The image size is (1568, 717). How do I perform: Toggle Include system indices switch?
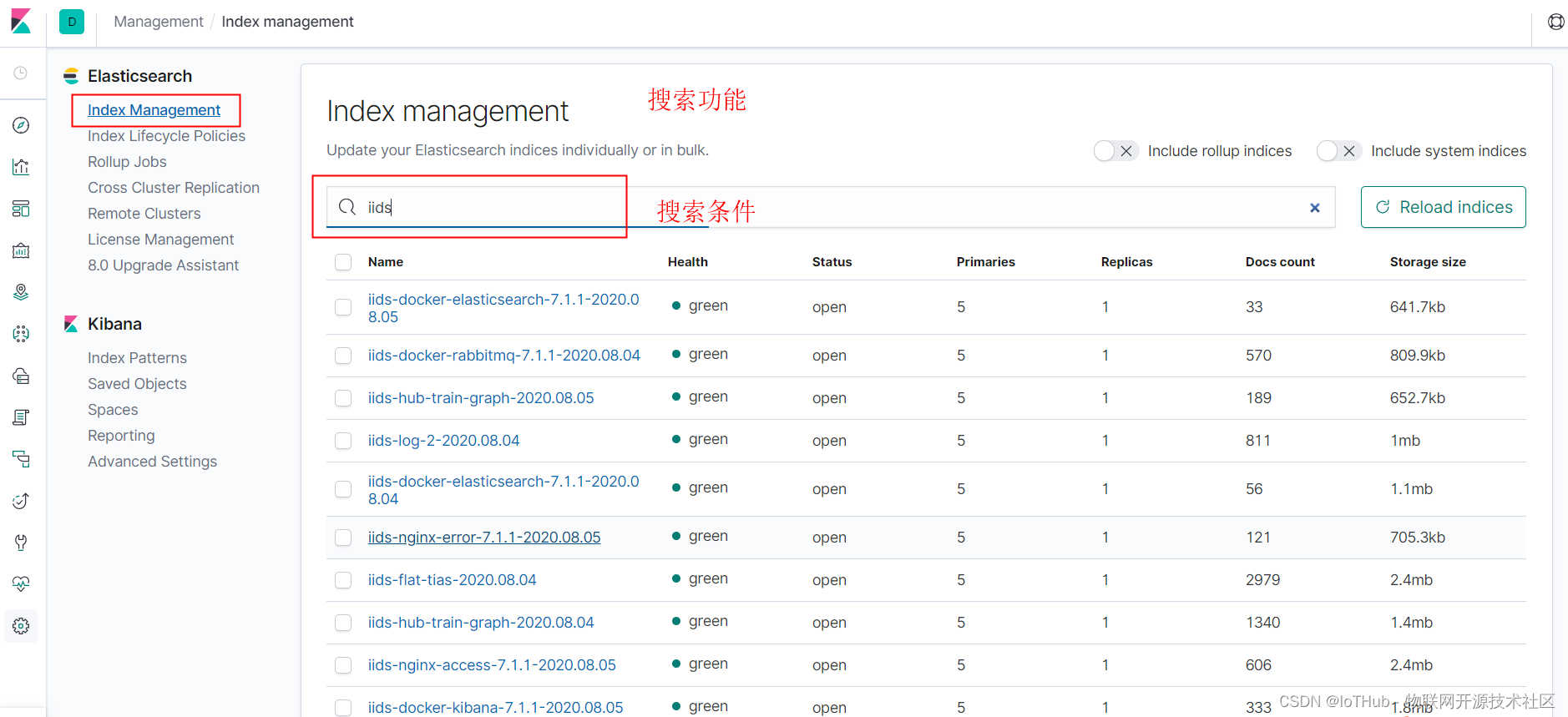[1338, 151]
